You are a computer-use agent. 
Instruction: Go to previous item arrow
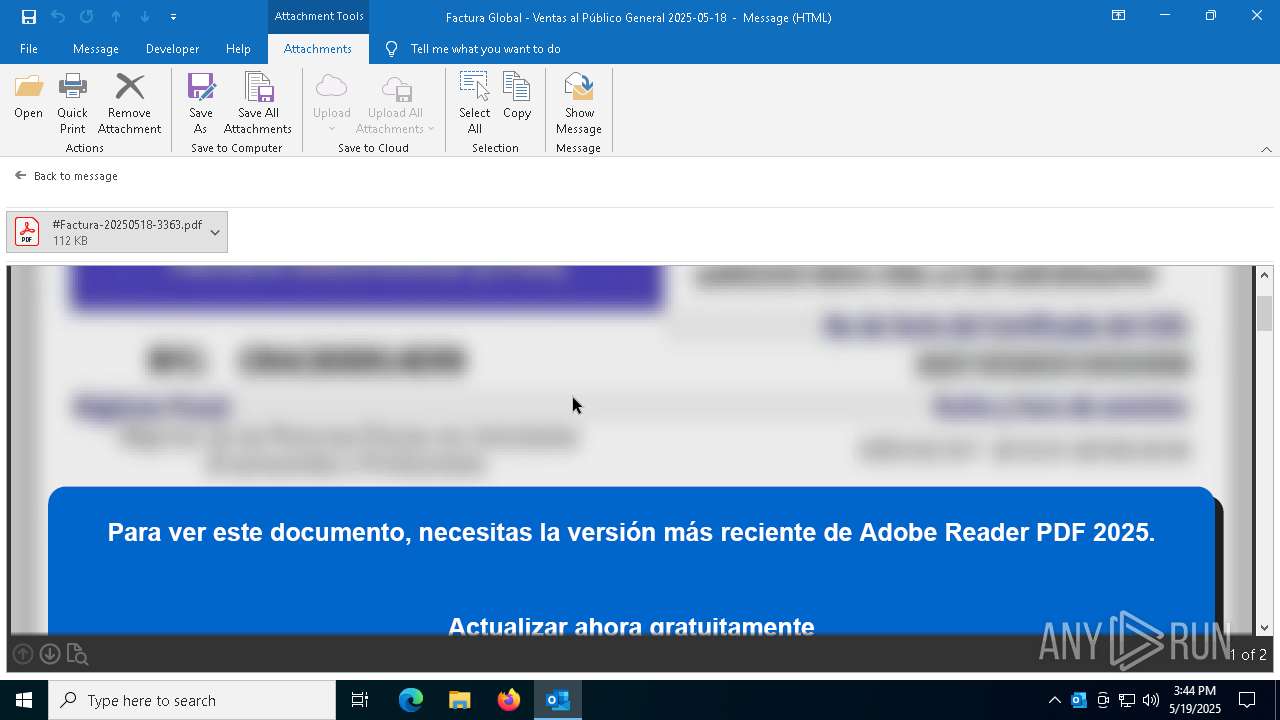116,17
